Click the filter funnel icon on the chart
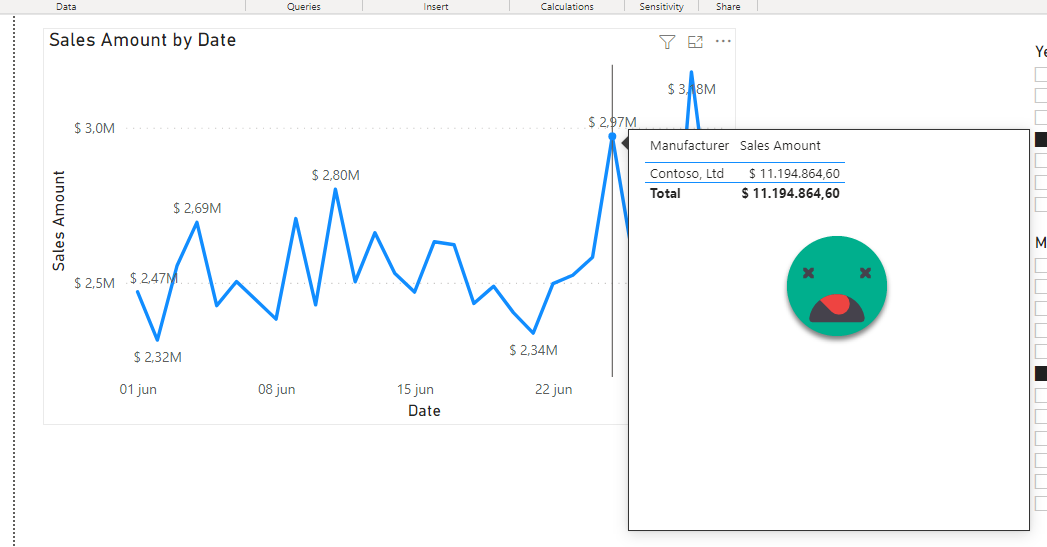 tap(667, 42)
